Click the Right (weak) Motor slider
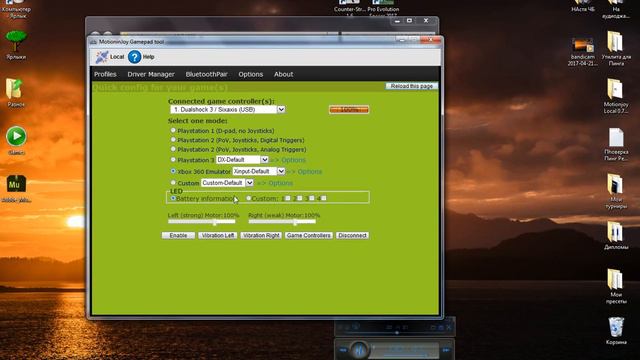This screenshot has width=640, height=360. [x=282, y=222]
